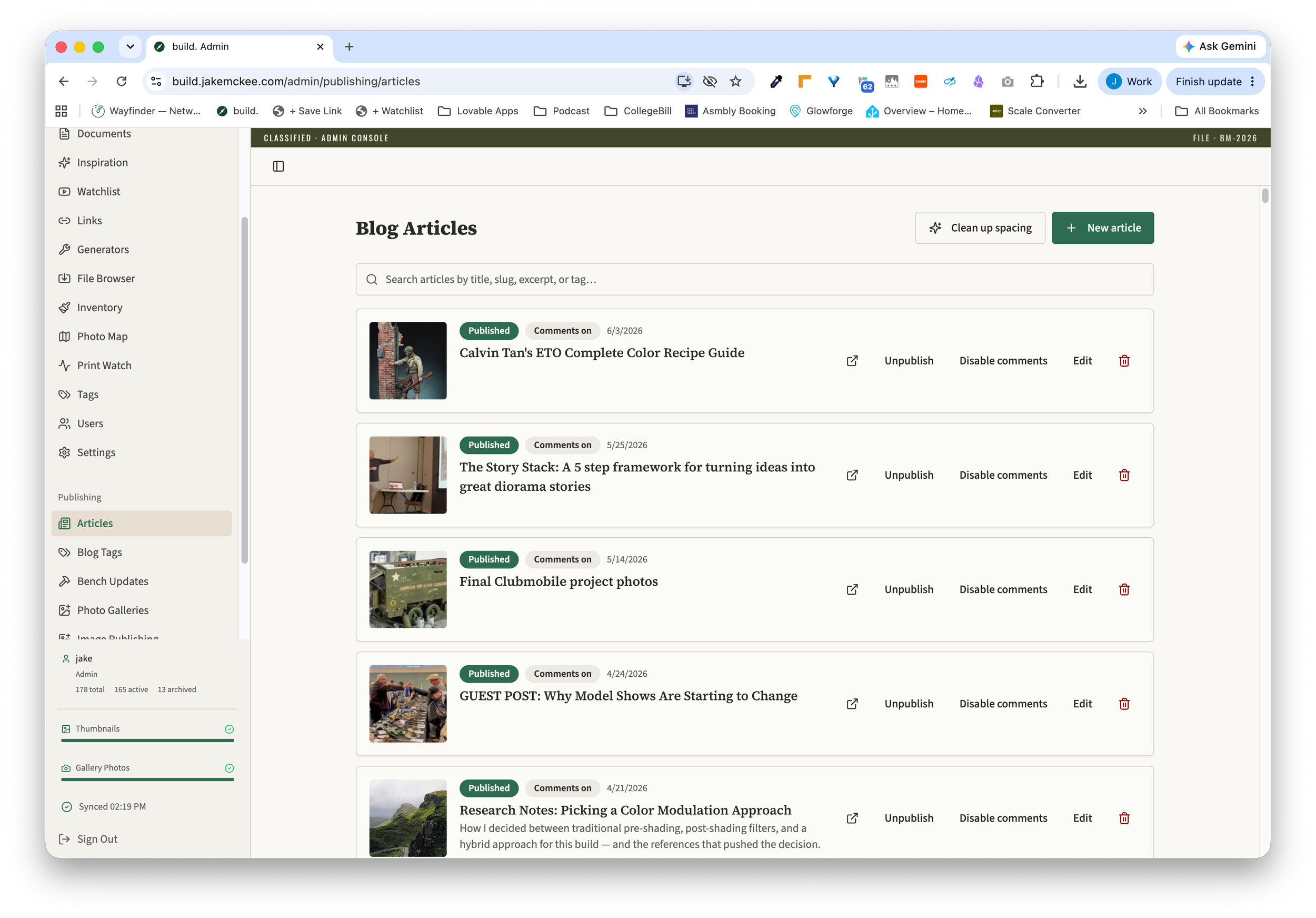Viewport: 1316px width, 918px height.
Task: Click the bookmark star icon
Action: [x=735, y=82]
